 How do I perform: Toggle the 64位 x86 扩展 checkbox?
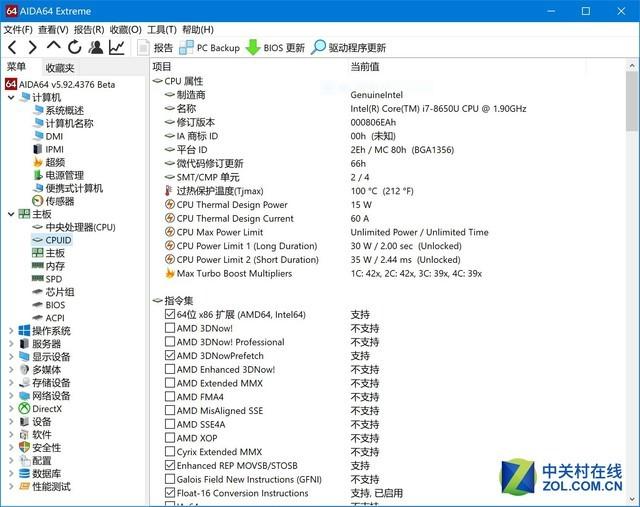point(169,314)
